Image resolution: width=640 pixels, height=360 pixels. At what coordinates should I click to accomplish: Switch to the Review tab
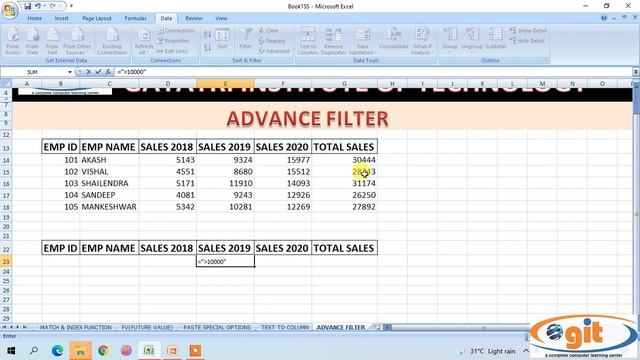tap(193, 18)
